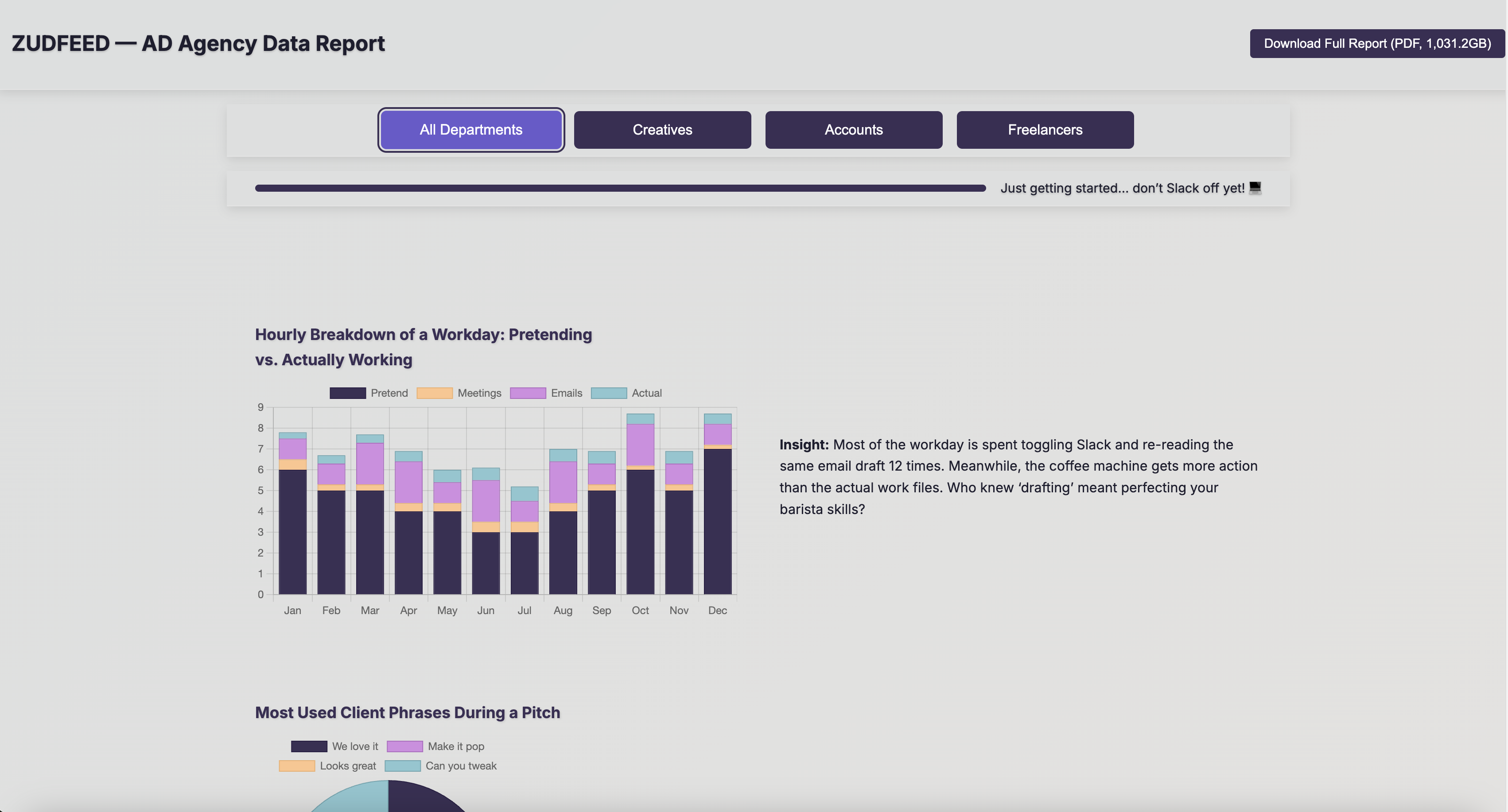Switch to the Creatives tab
Image resolution: width=1508 pixels, height=812 pixels.
click(662, 130)
